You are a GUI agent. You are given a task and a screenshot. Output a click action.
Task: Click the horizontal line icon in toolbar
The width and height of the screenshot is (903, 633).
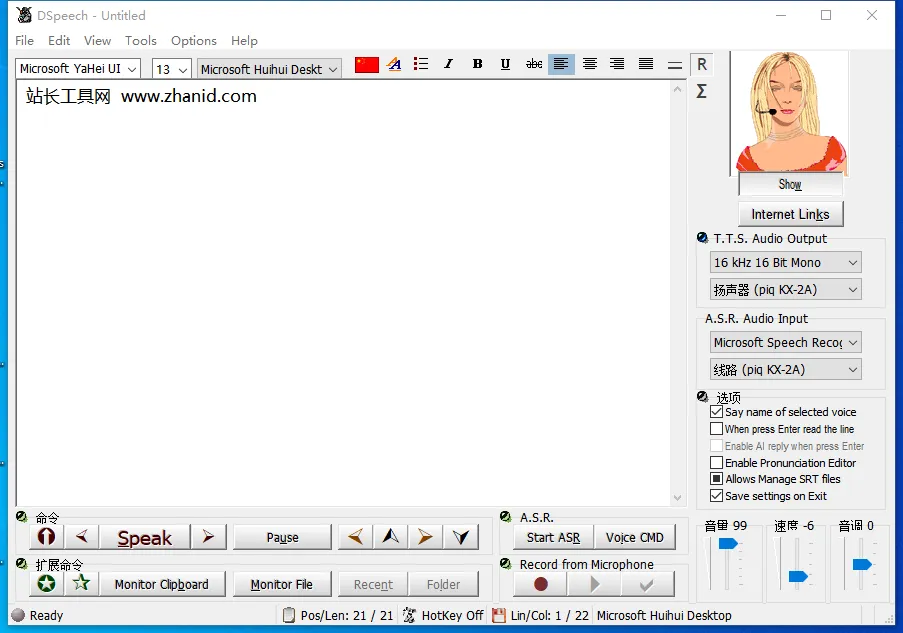(x=674, y=65)
